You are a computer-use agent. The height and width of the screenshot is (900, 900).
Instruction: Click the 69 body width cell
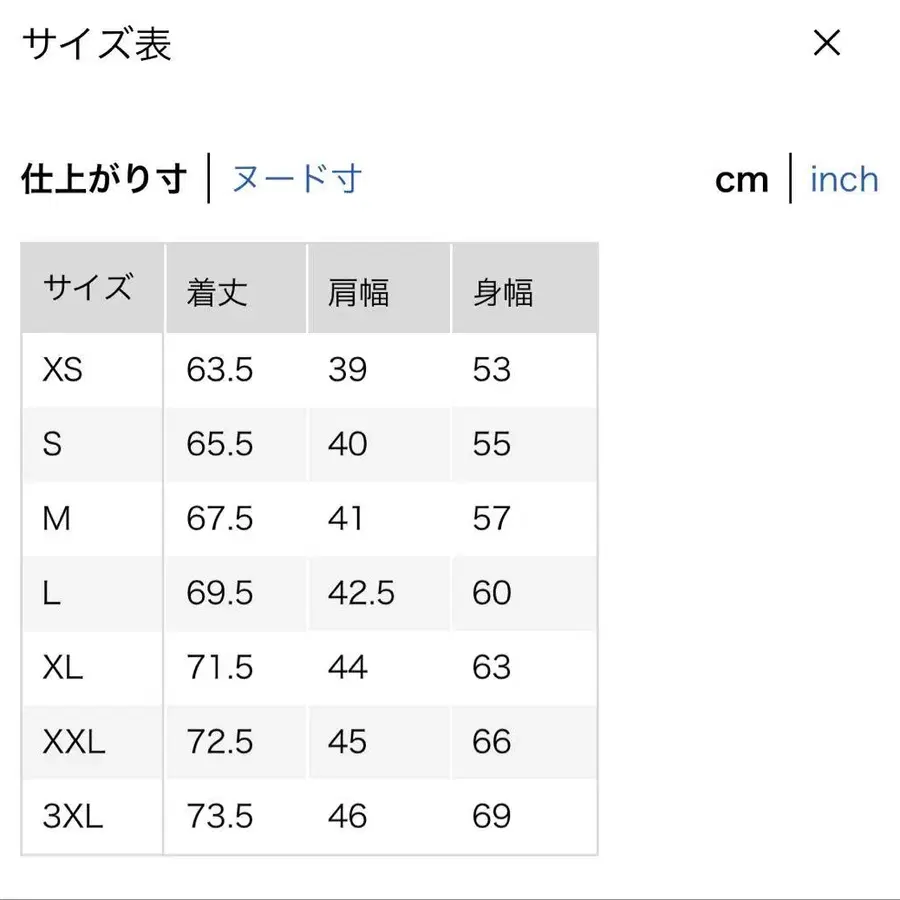[x=492, y=816]
